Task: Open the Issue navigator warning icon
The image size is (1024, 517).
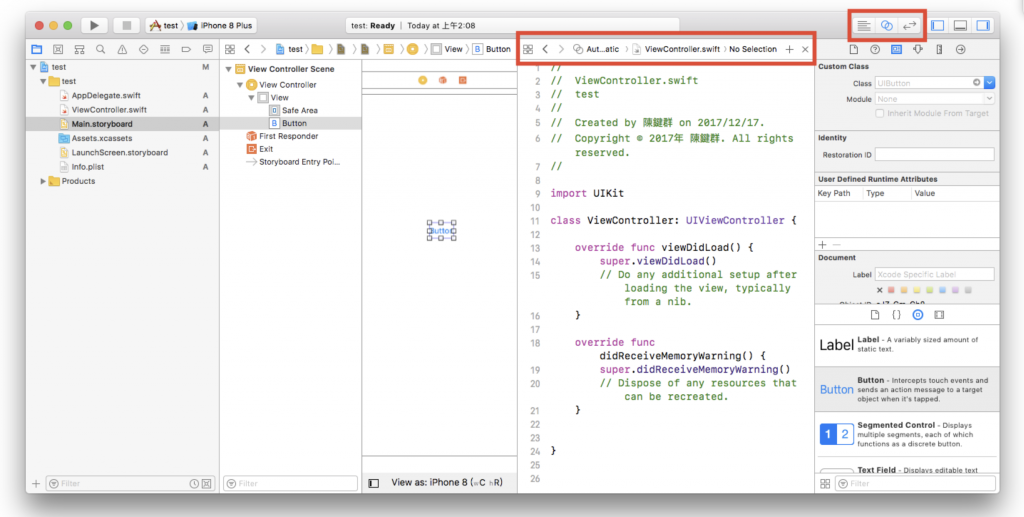Action: click(x=122, y=49)
